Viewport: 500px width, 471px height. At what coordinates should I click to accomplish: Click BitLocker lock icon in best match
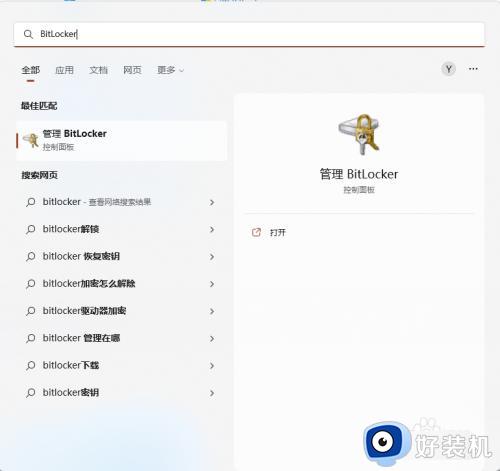(x=31, y=140)
